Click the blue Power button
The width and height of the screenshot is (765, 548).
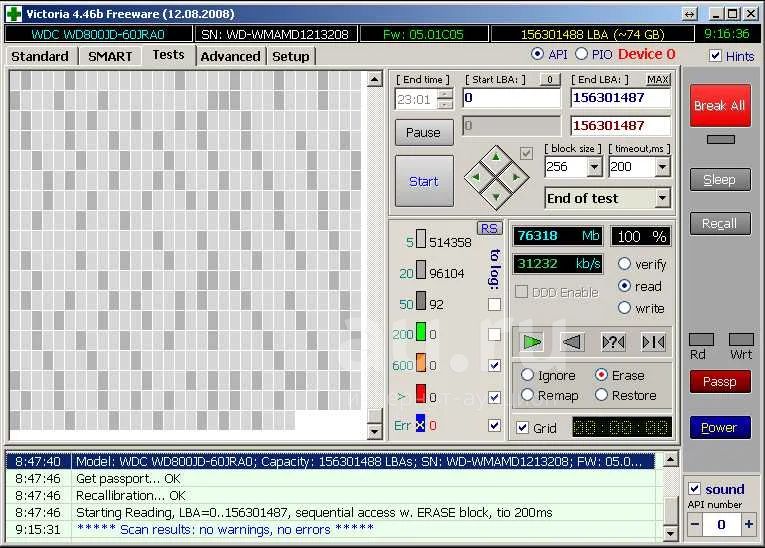(x=720, y=427)
